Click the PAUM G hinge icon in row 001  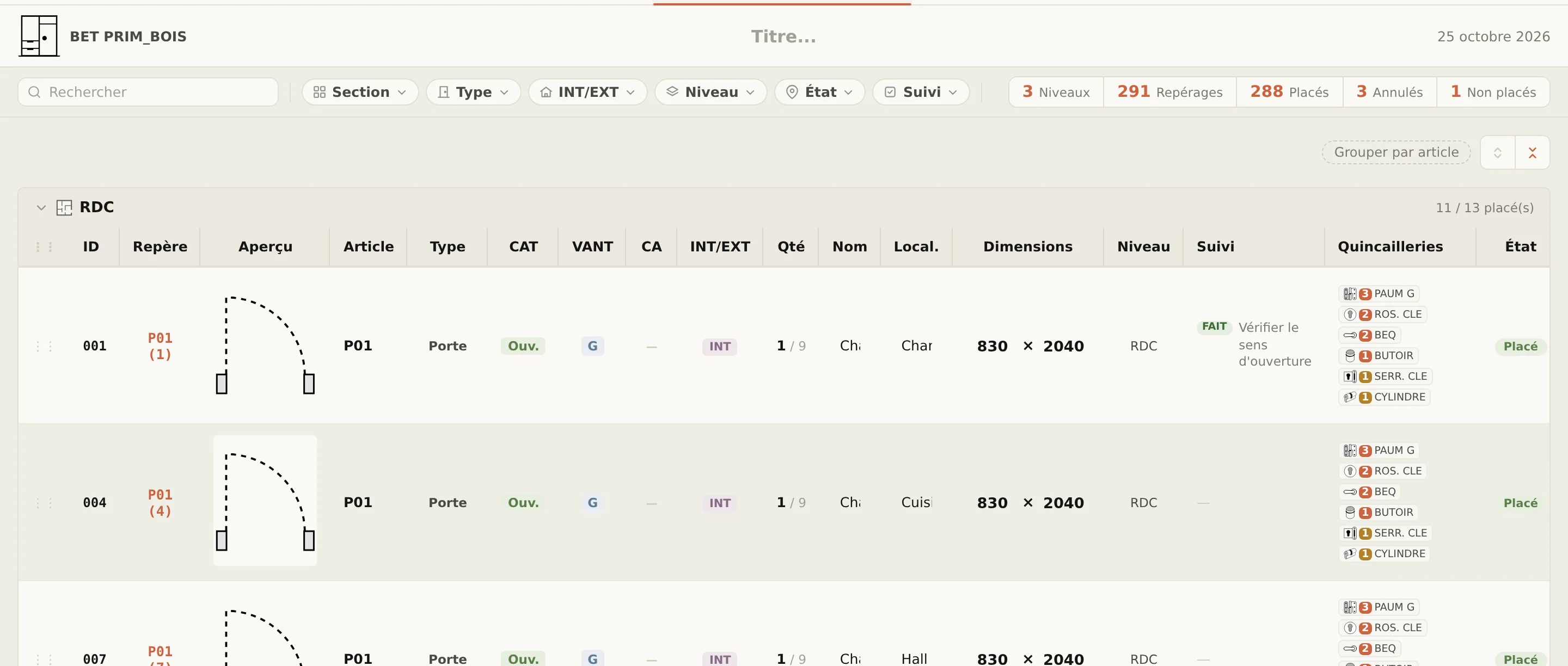pos(1350,294)
